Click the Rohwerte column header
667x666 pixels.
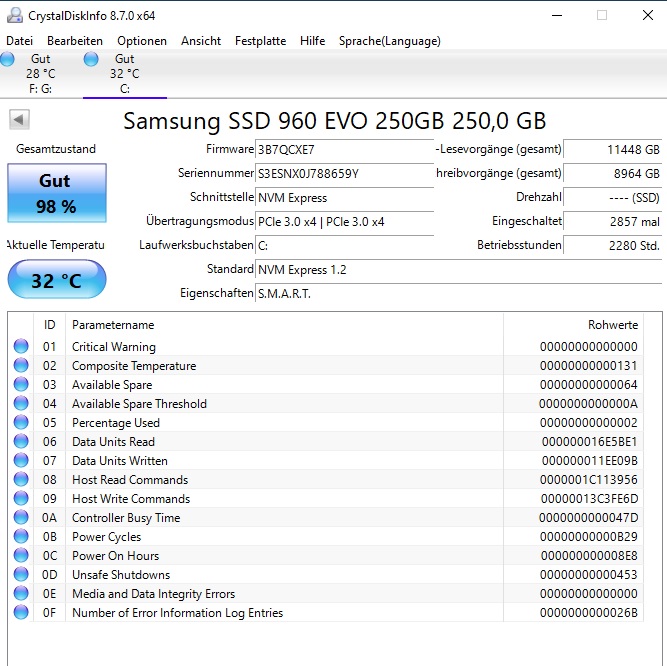tap(573, 325)
